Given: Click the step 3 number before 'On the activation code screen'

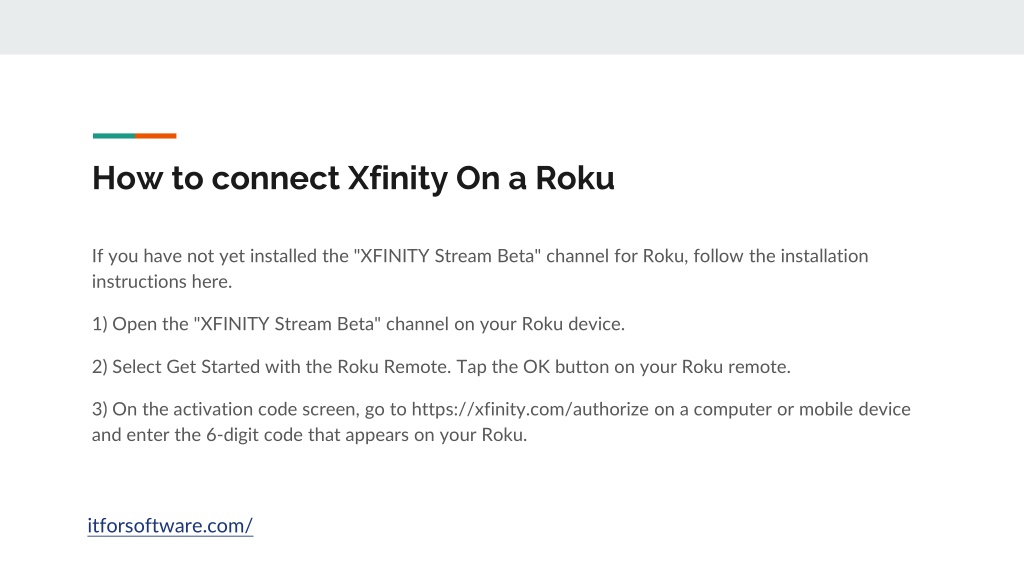Looking at the screenshot, I should pyautogui.click(x=99, y=409).
